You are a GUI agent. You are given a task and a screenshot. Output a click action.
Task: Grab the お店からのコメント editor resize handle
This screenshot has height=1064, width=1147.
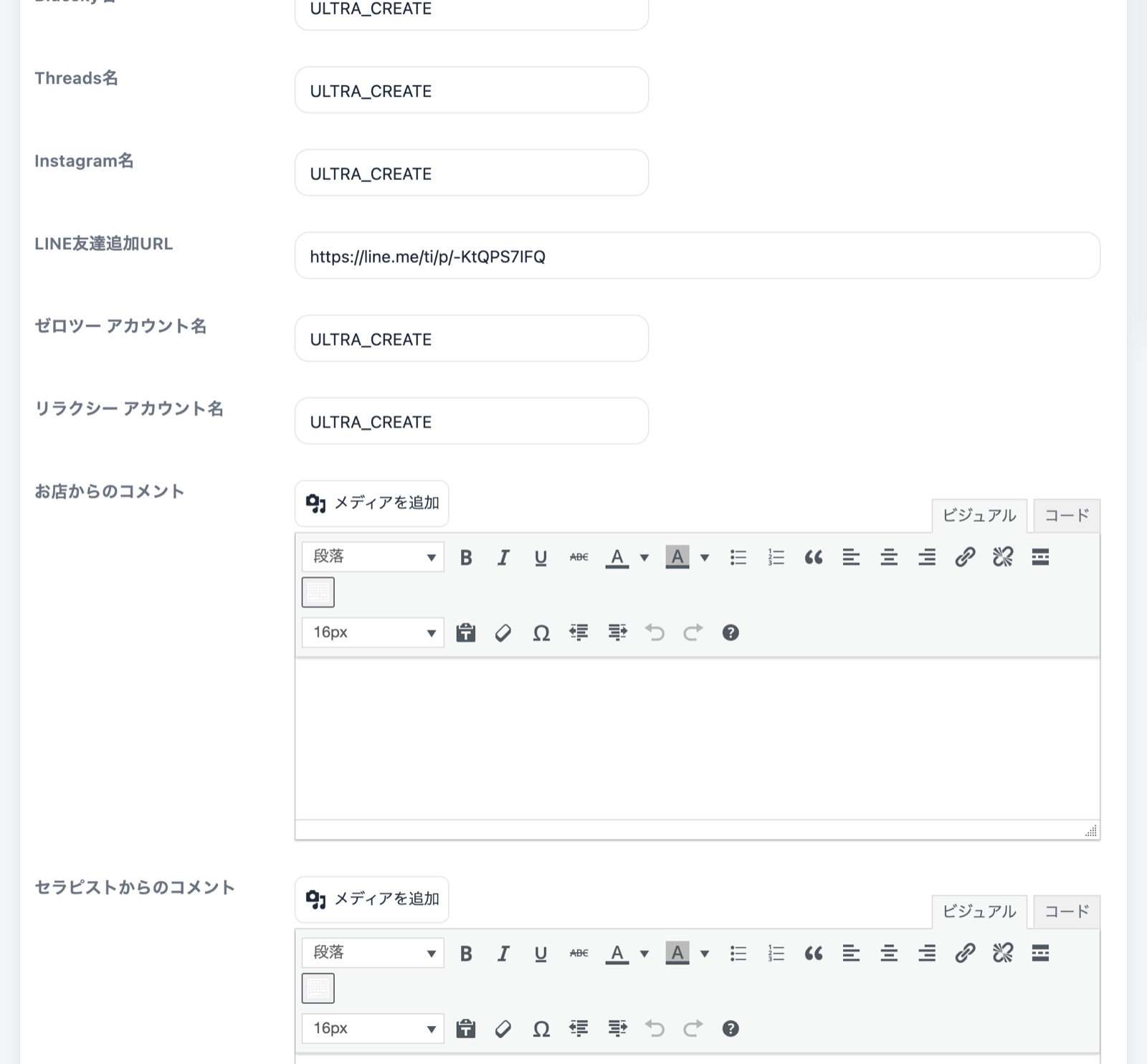[1091, 831]
